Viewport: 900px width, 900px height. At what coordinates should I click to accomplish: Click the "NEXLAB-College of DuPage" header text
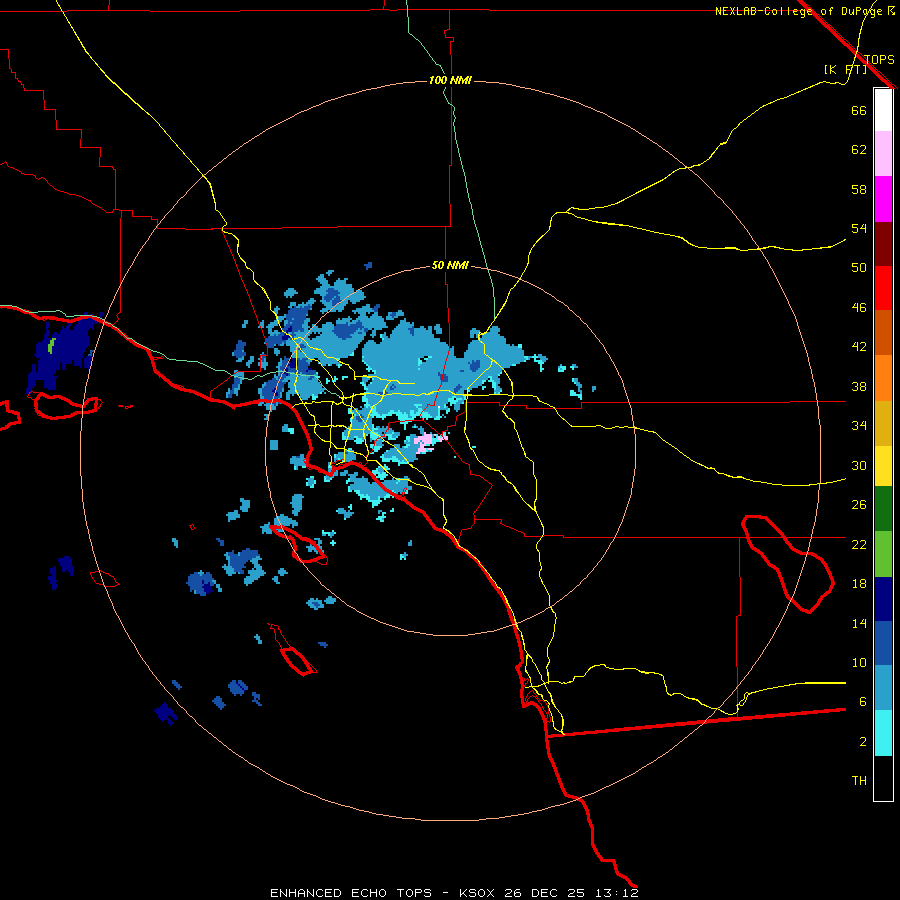pyautogui.click(x=799, y=11)
